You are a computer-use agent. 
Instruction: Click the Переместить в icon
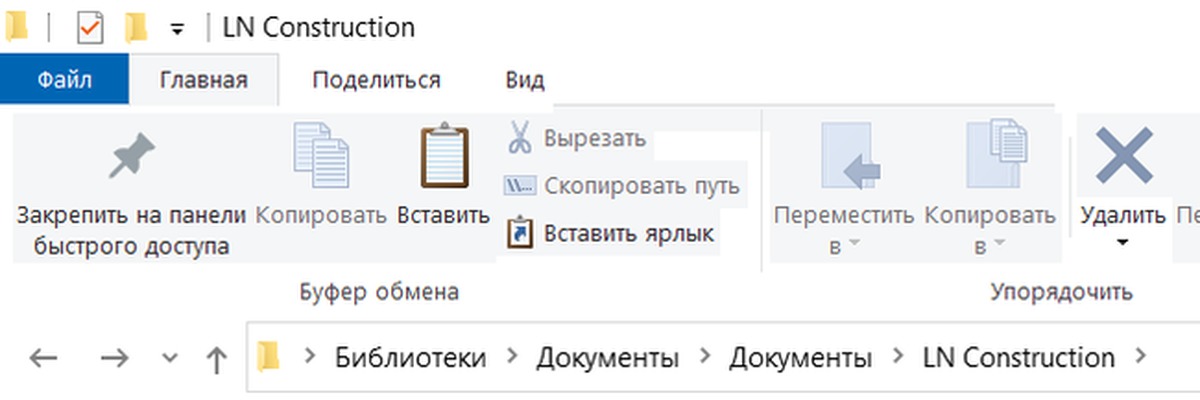(850, 157)
